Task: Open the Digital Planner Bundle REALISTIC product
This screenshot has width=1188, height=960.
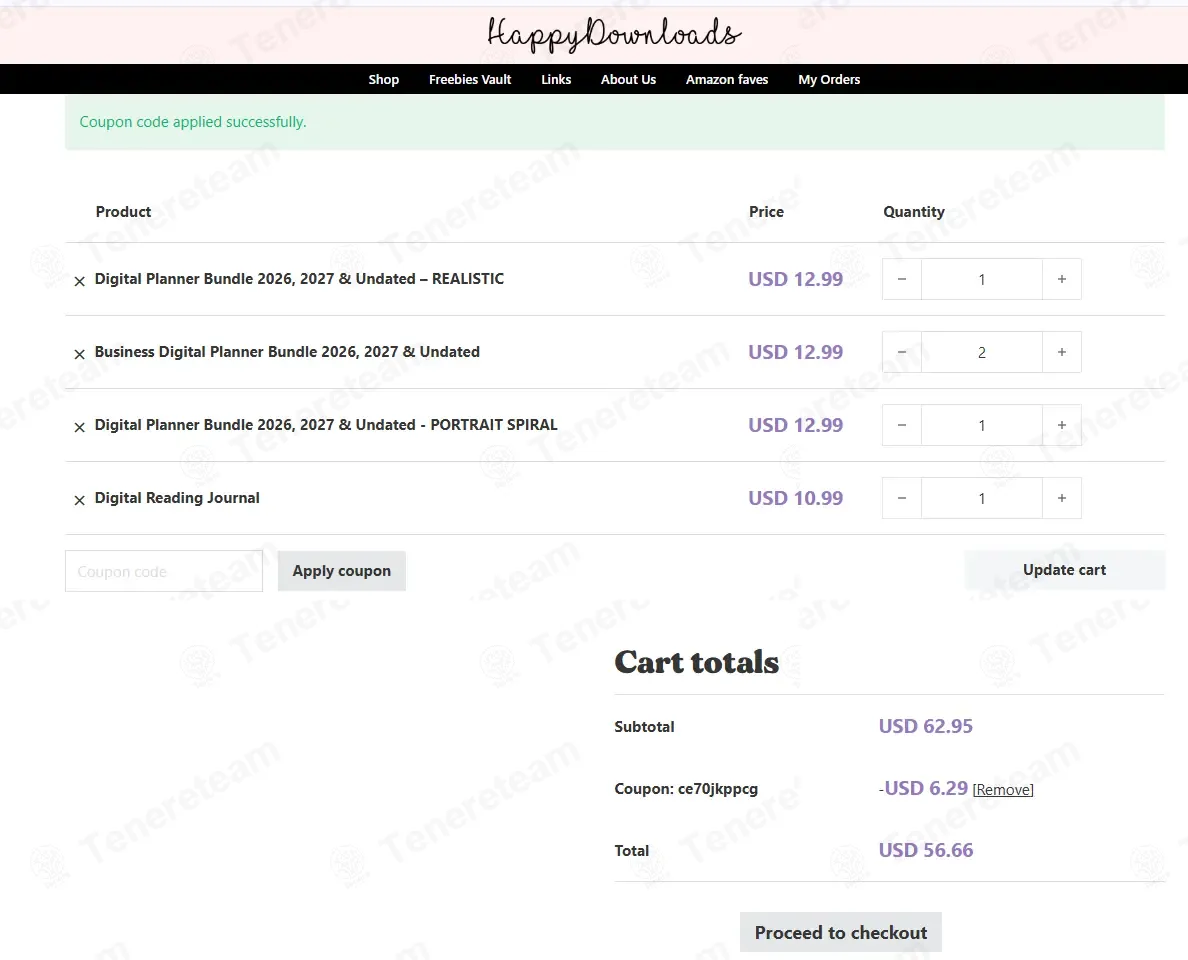Action: 299,279
